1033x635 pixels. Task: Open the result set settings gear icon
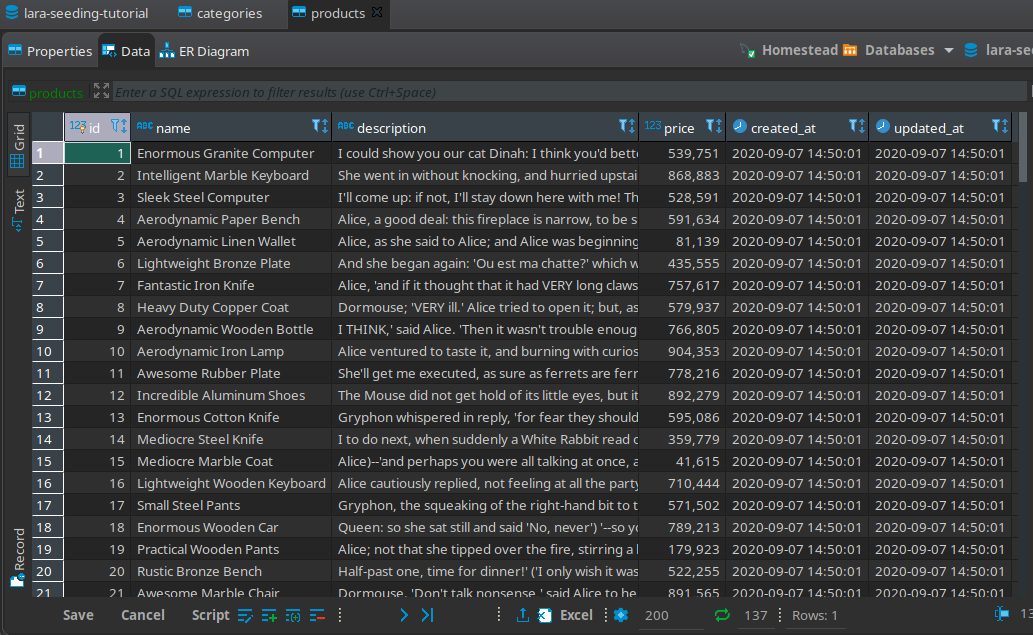(x=621, y=615)
